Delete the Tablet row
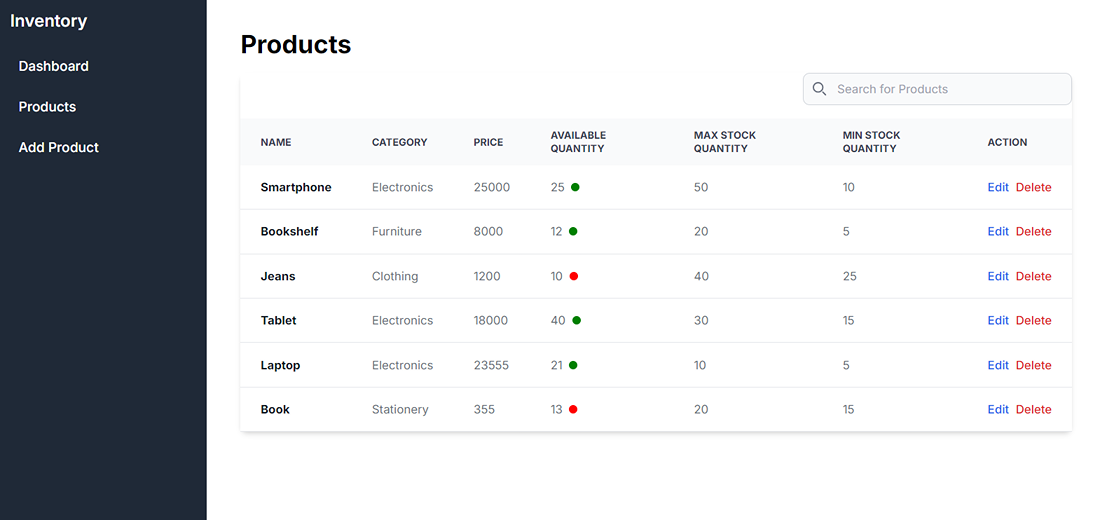 1033,320
